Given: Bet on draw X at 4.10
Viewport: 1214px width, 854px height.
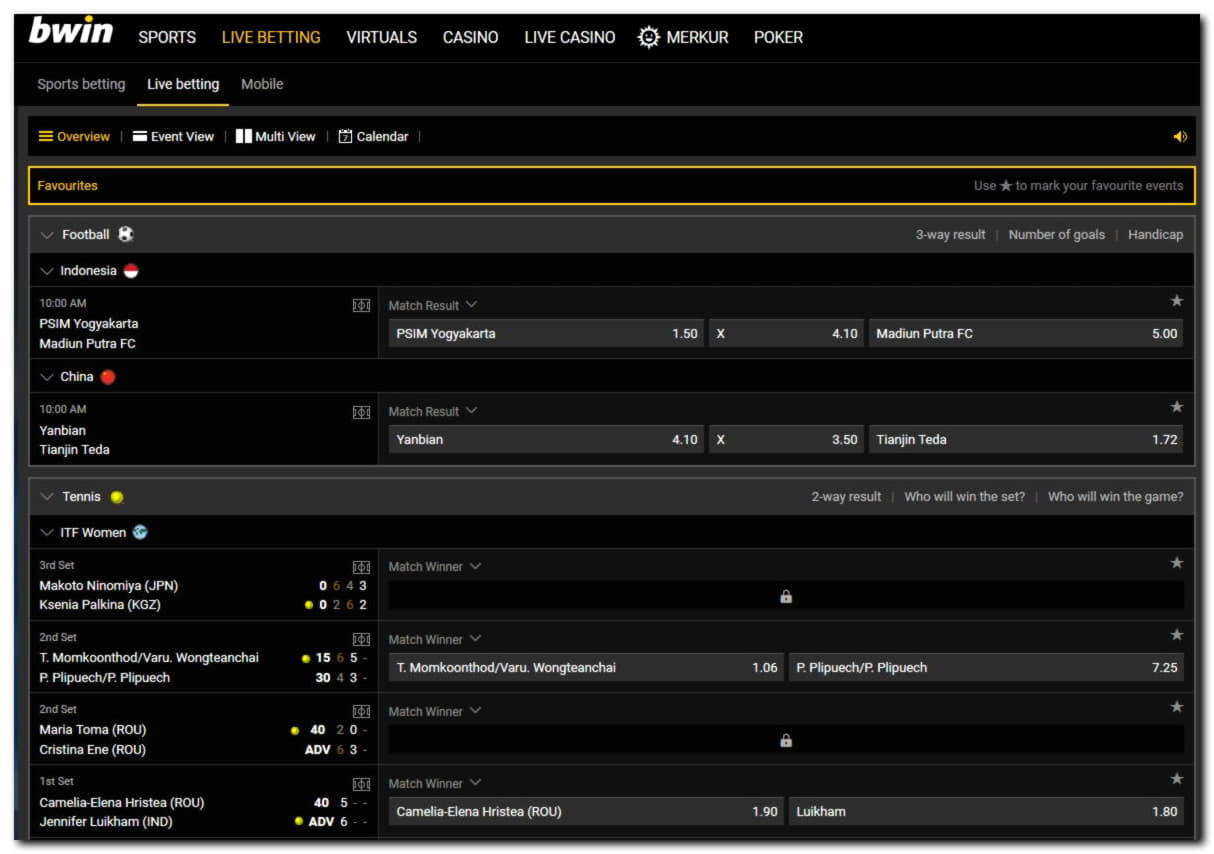Looking at the screenshot, I should click(x=786, y=333).
